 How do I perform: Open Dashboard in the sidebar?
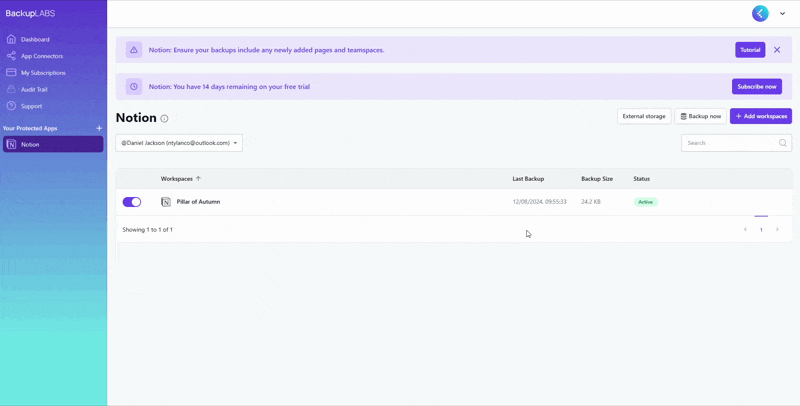click(x=35, y=39)
